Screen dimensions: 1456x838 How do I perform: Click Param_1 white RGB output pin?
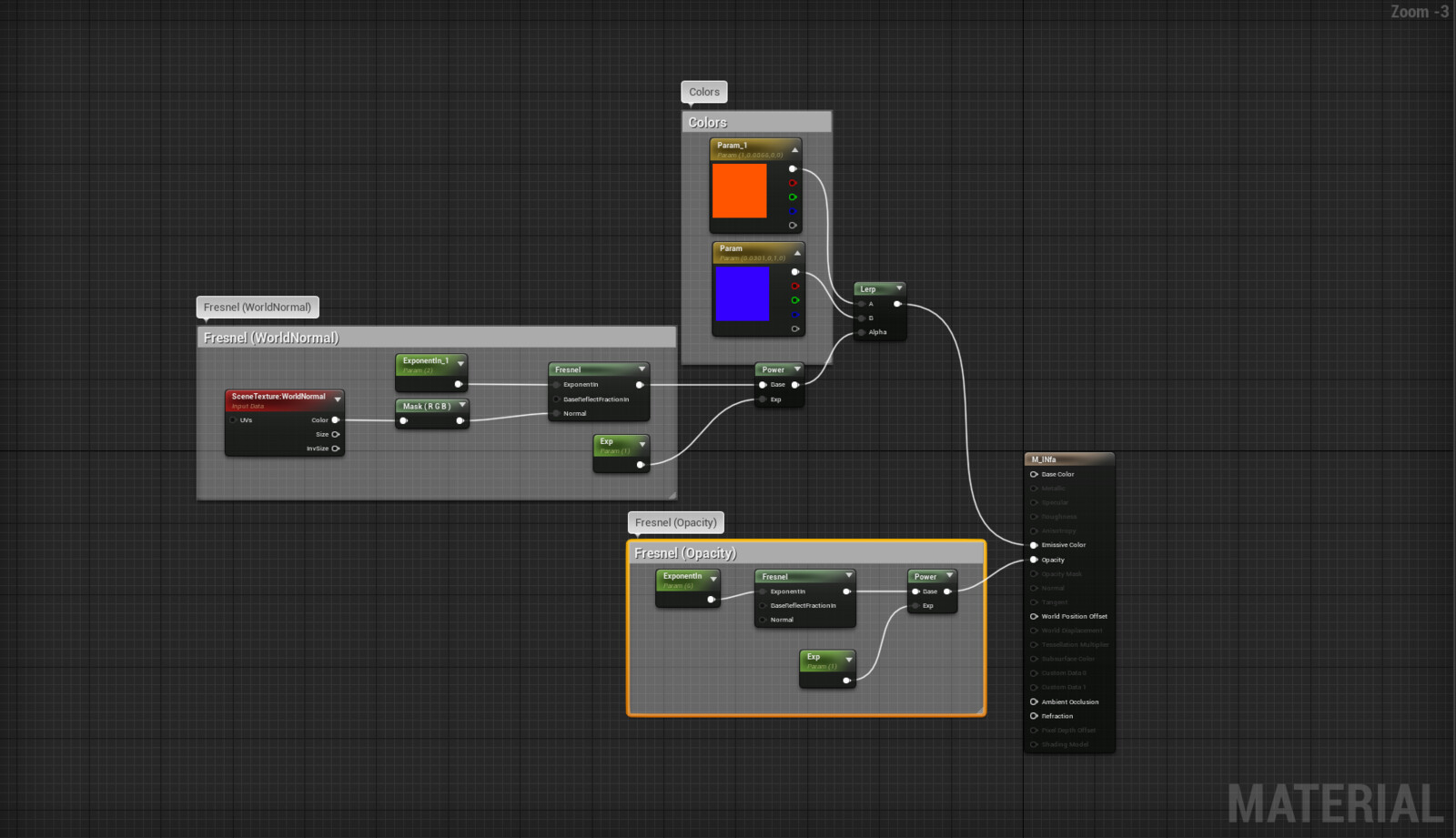793,169
